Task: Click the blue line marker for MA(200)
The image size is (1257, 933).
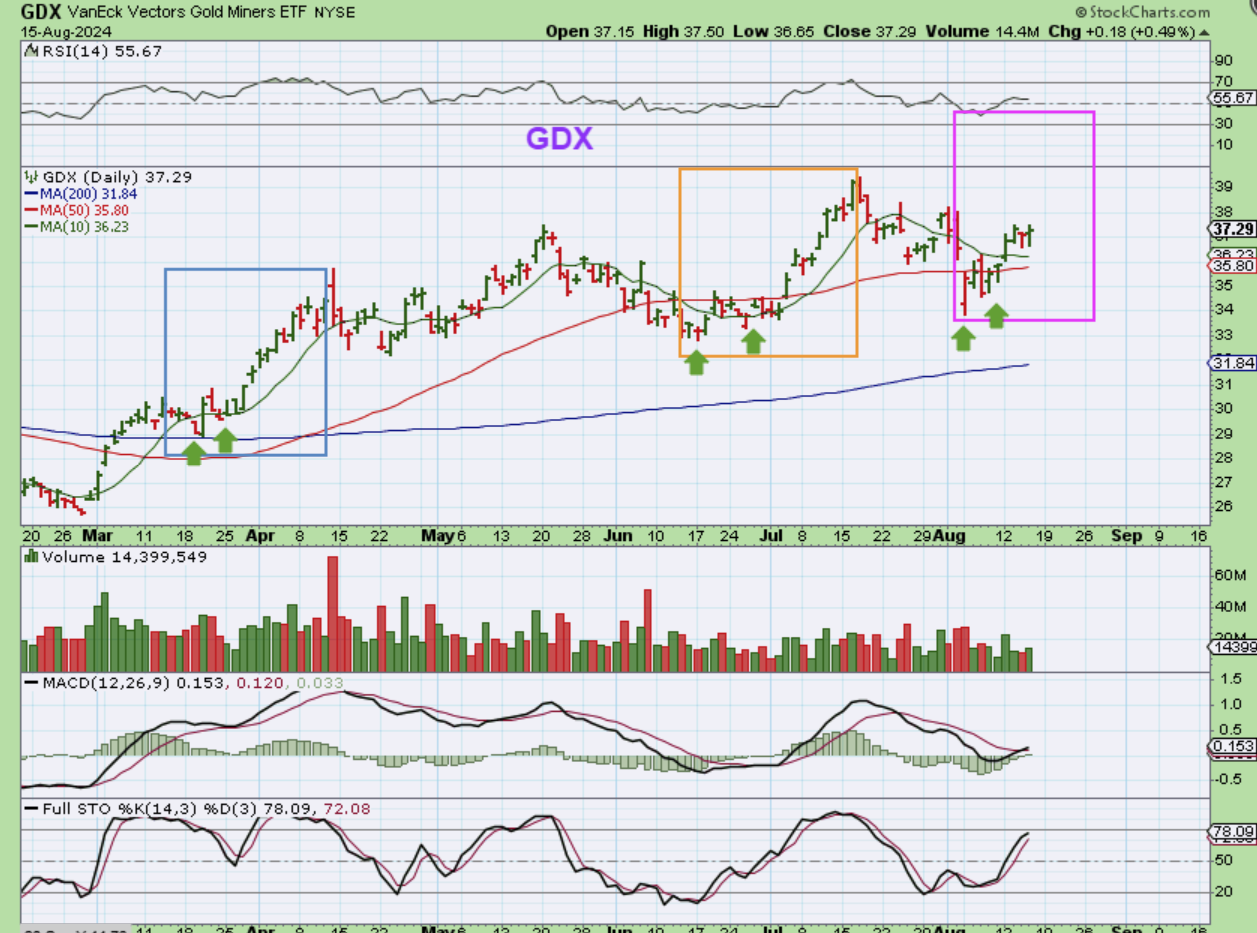Action: pos(32,194)
